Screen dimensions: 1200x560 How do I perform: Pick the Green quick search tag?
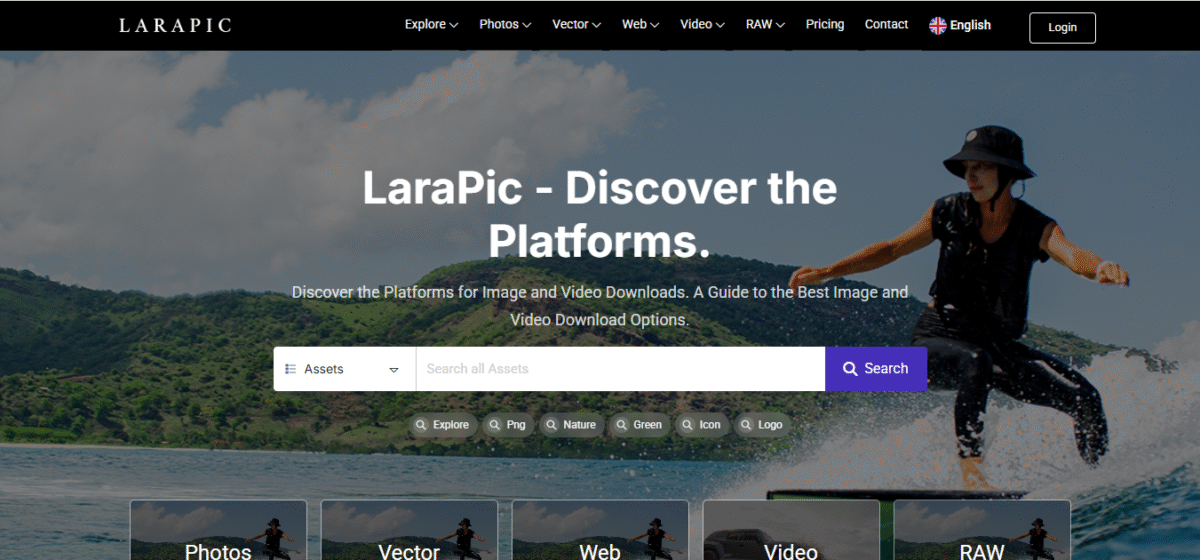pyautogui.click(x=639, y=425)
